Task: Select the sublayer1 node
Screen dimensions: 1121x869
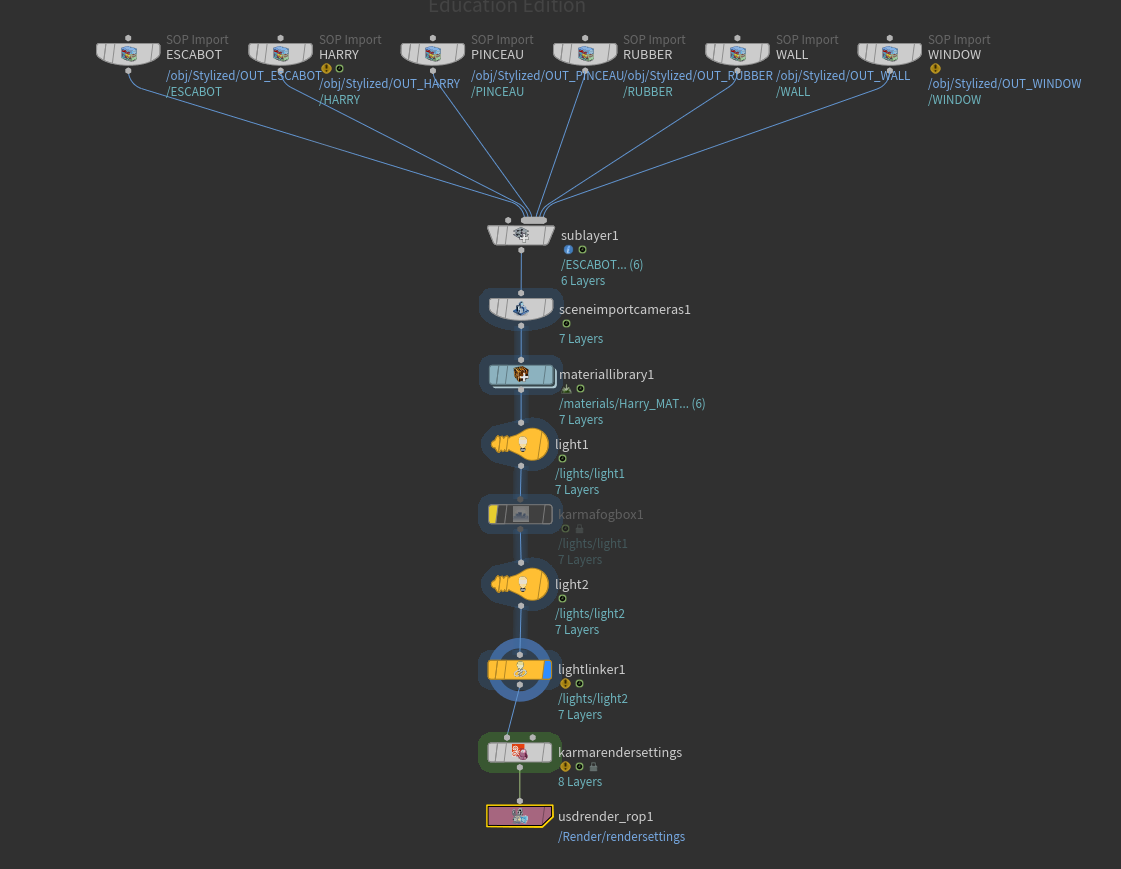Action: click(520, 235)
